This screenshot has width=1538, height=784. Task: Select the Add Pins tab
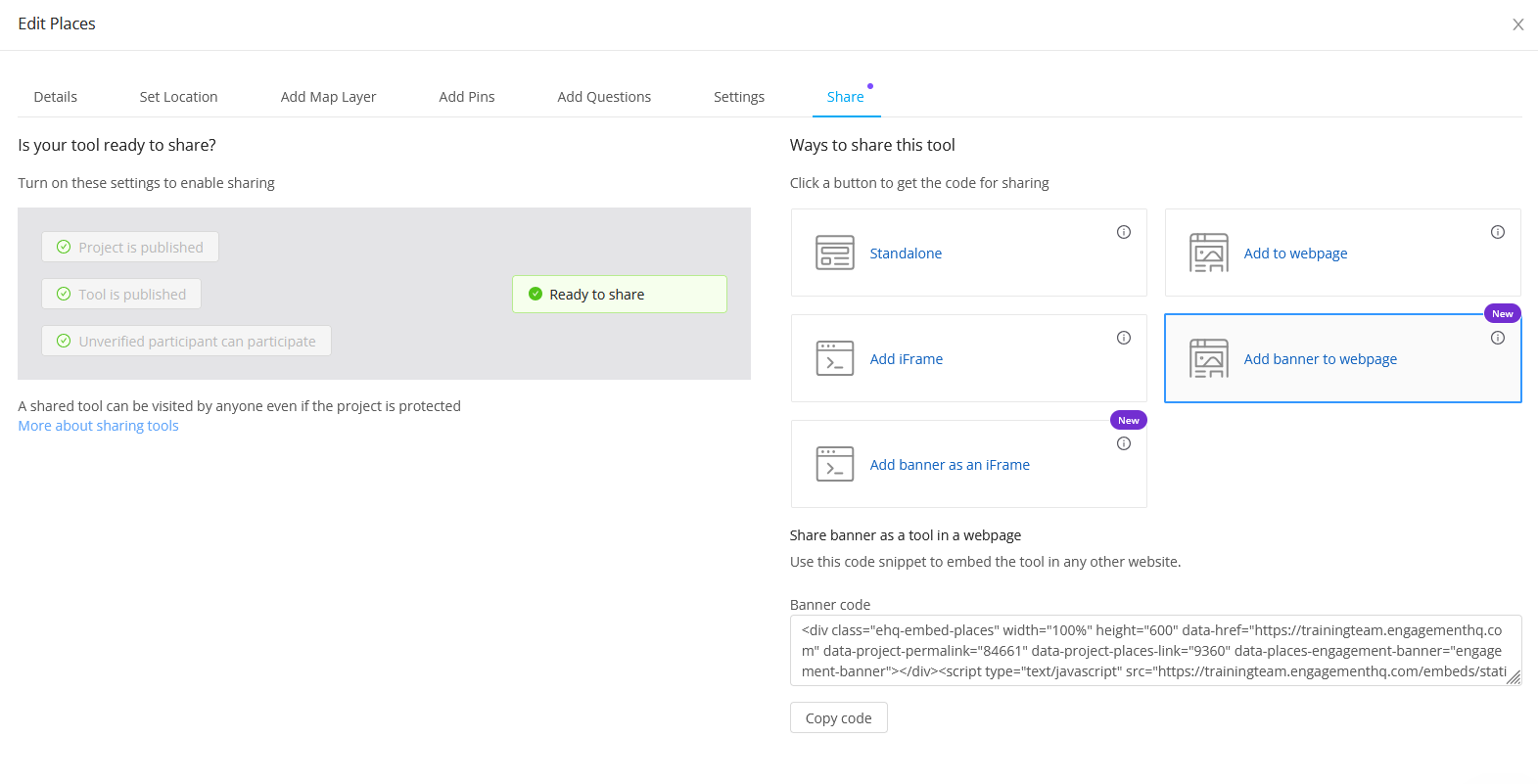467,97
